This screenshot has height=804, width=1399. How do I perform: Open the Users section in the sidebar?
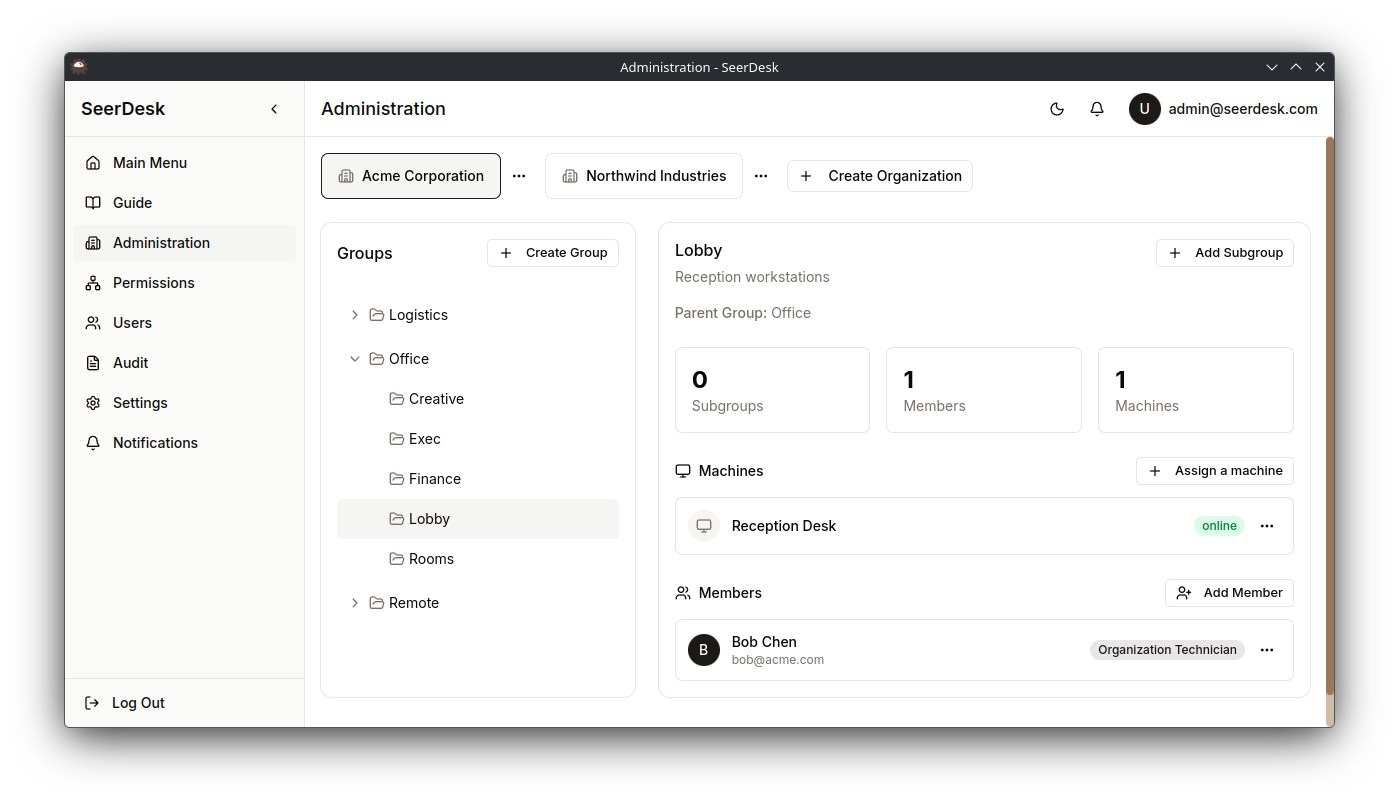click(x=93, y=322)
